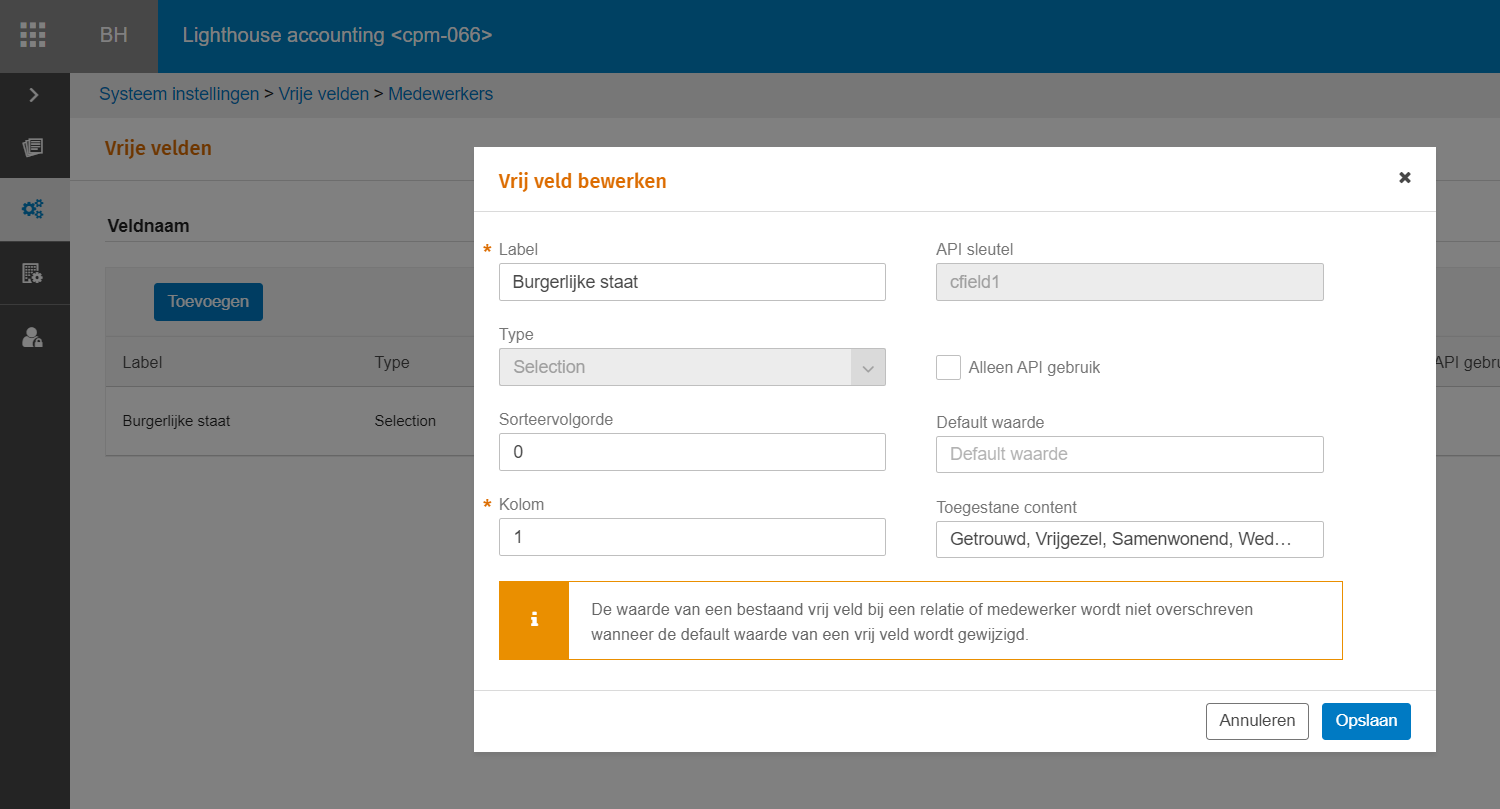Open the app grid launcher icon
The image size is (1500, 809).
pyautogui.click(x=33, y=35)
